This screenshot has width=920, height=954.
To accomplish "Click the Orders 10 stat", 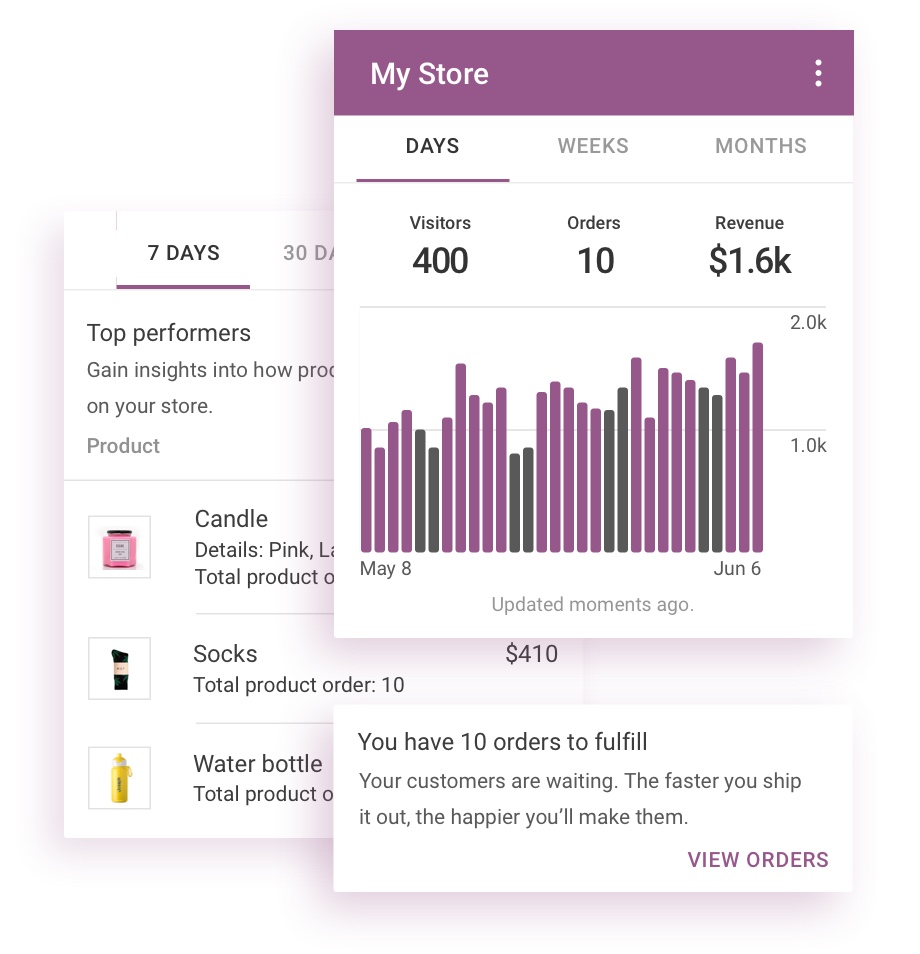I will (594, 246).
